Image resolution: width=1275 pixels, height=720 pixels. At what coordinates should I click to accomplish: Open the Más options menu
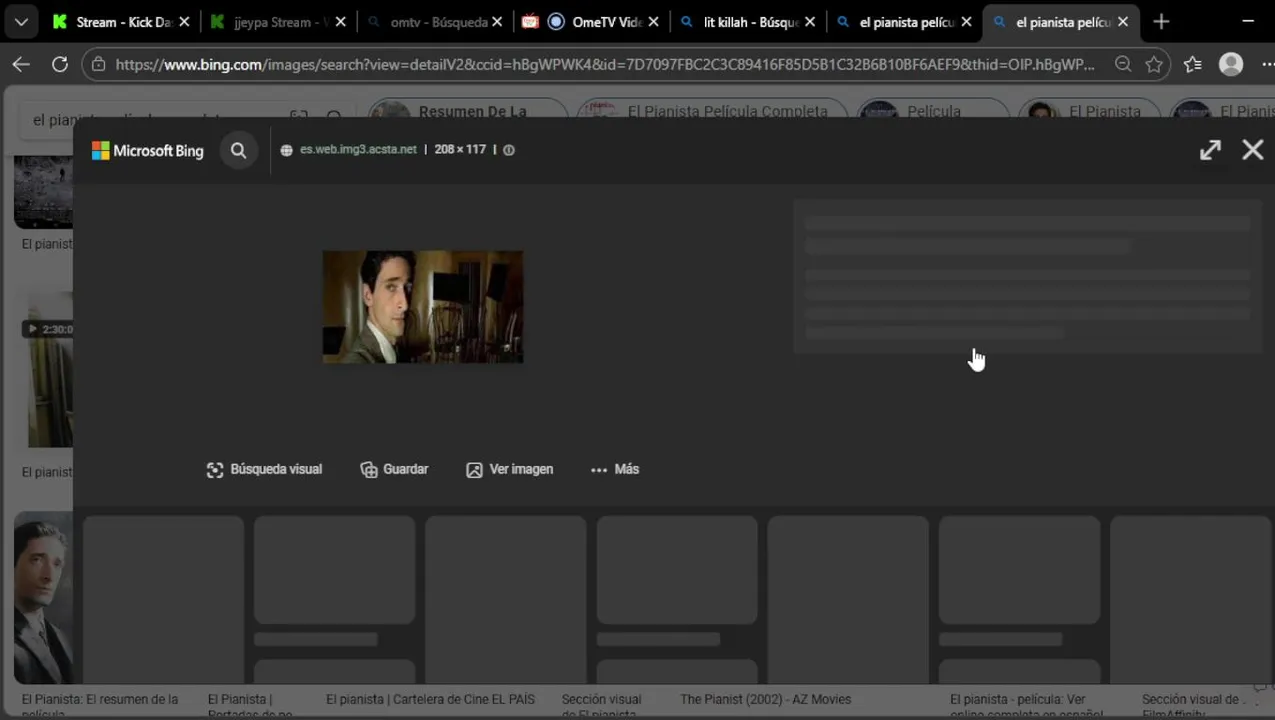[x=615, y=469]
